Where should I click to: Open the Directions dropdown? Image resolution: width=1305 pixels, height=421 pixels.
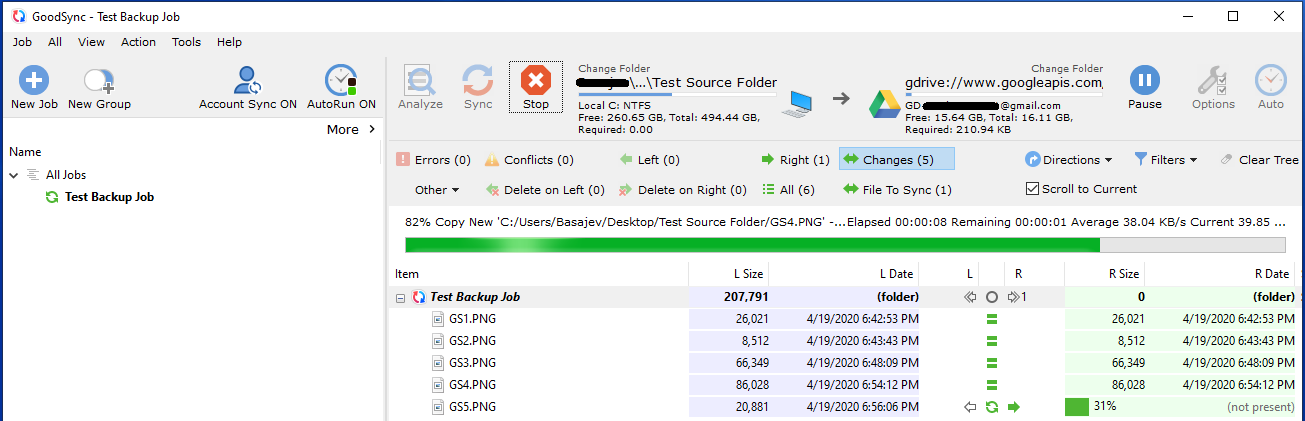pos(1069,160)
